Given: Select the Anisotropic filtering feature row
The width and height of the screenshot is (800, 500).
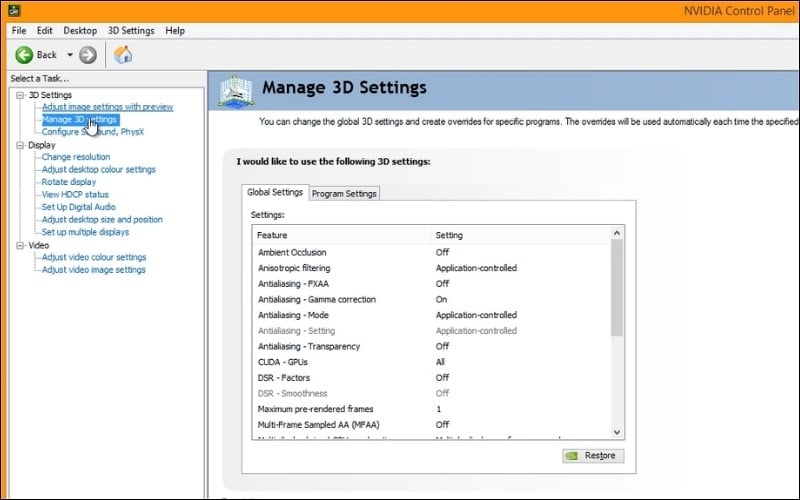Looking at the screenshot, I should [x=432, y=268].
